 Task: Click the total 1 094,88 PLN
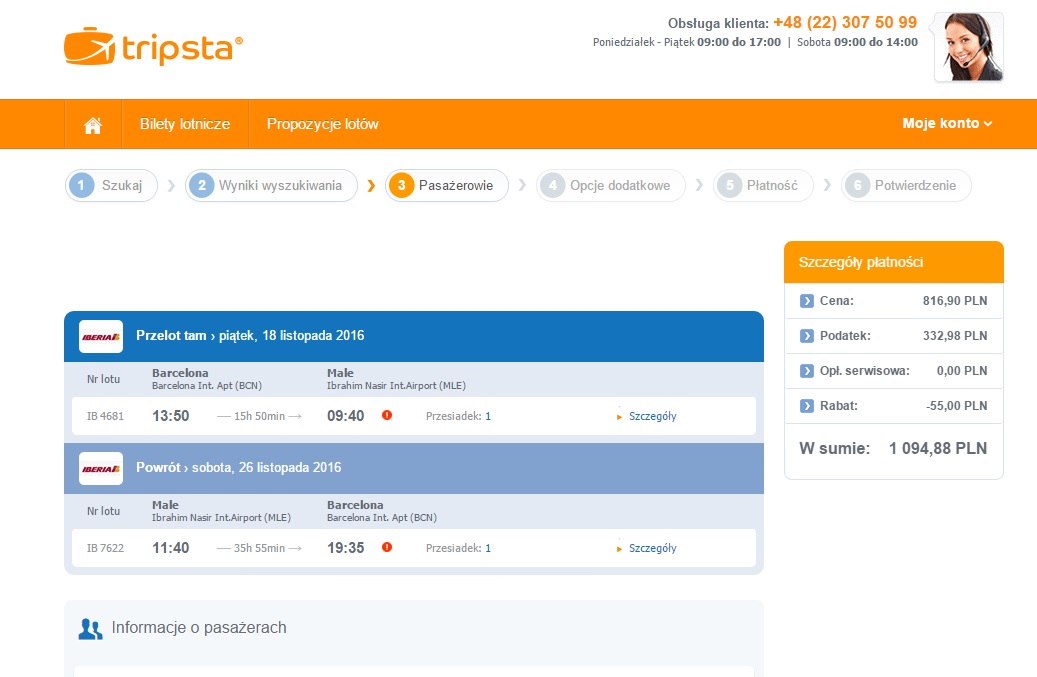point(938,448)
